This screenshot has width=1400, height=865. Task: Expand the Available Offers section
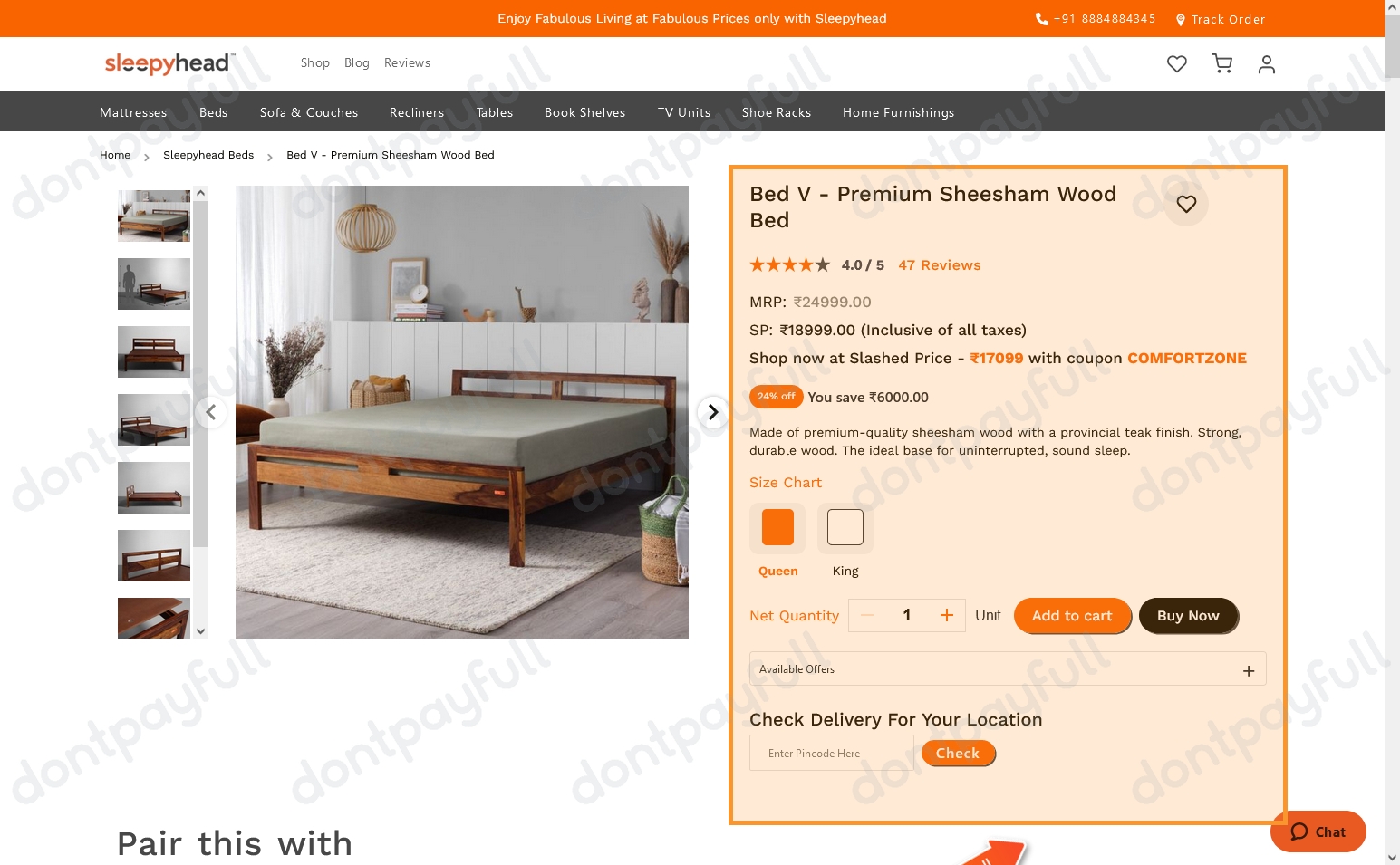pos(1008,668)
